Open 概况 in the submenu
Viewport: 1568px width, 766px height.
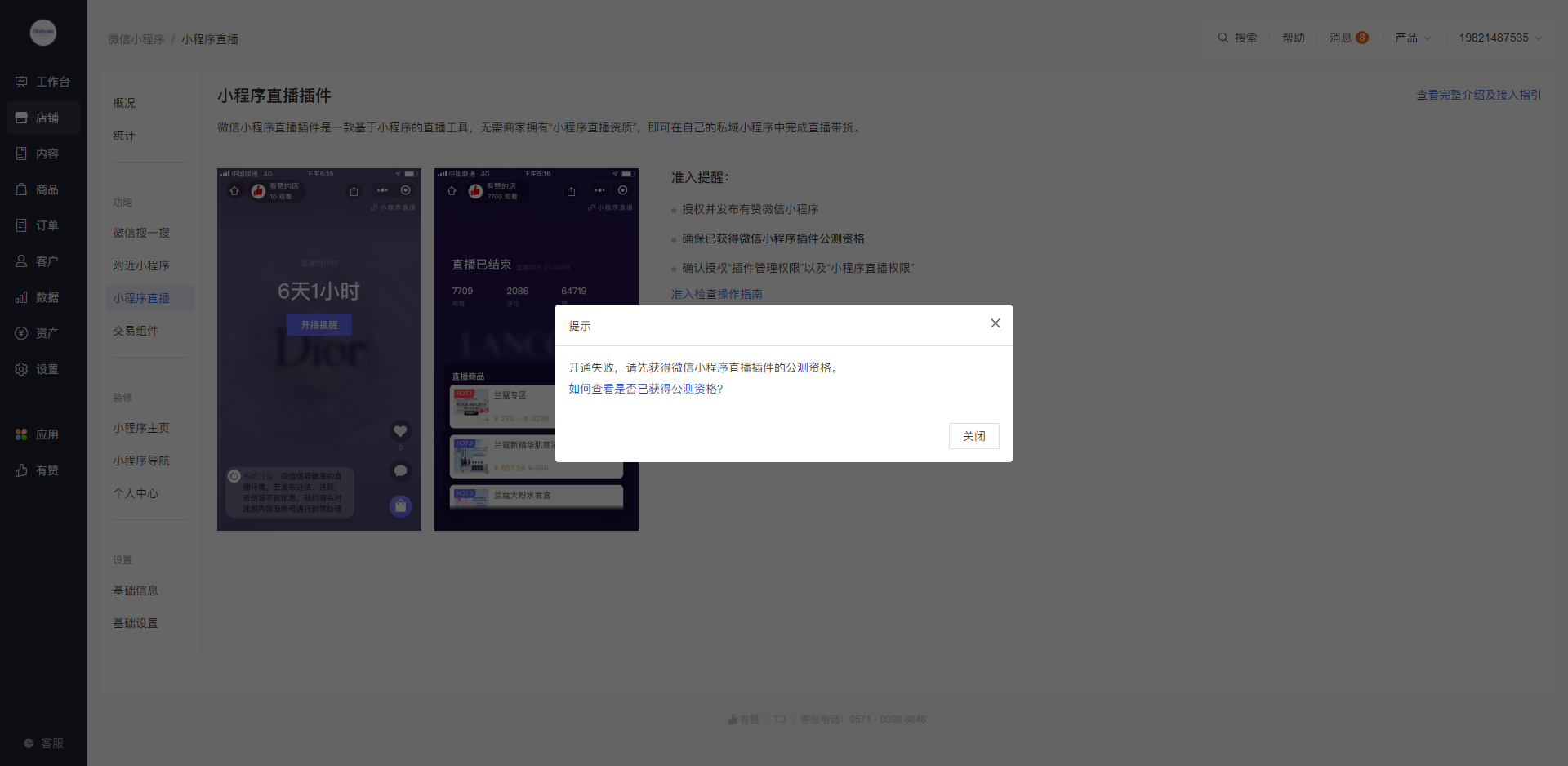(x=124, y=103)
